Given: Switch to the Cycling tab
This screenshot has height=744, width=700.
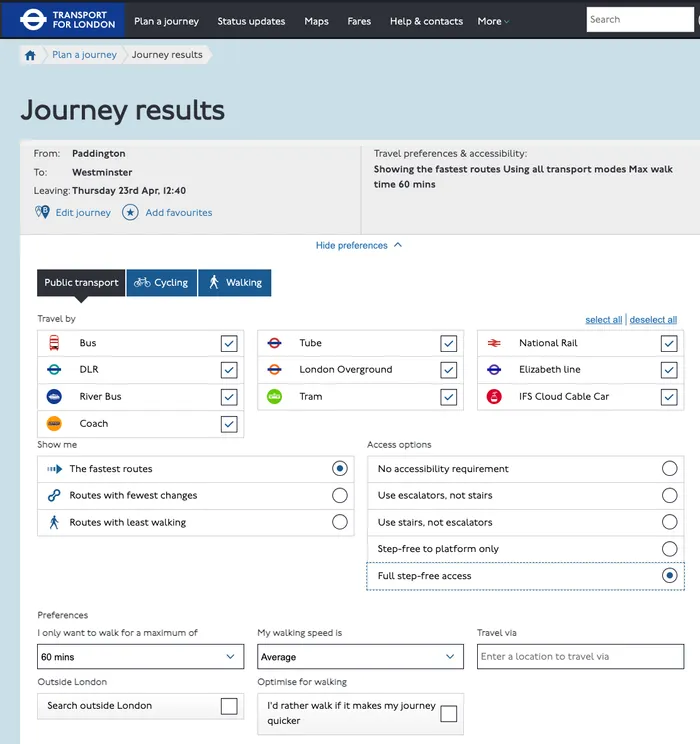Looking at the screenshot, I should click(161, 283).
